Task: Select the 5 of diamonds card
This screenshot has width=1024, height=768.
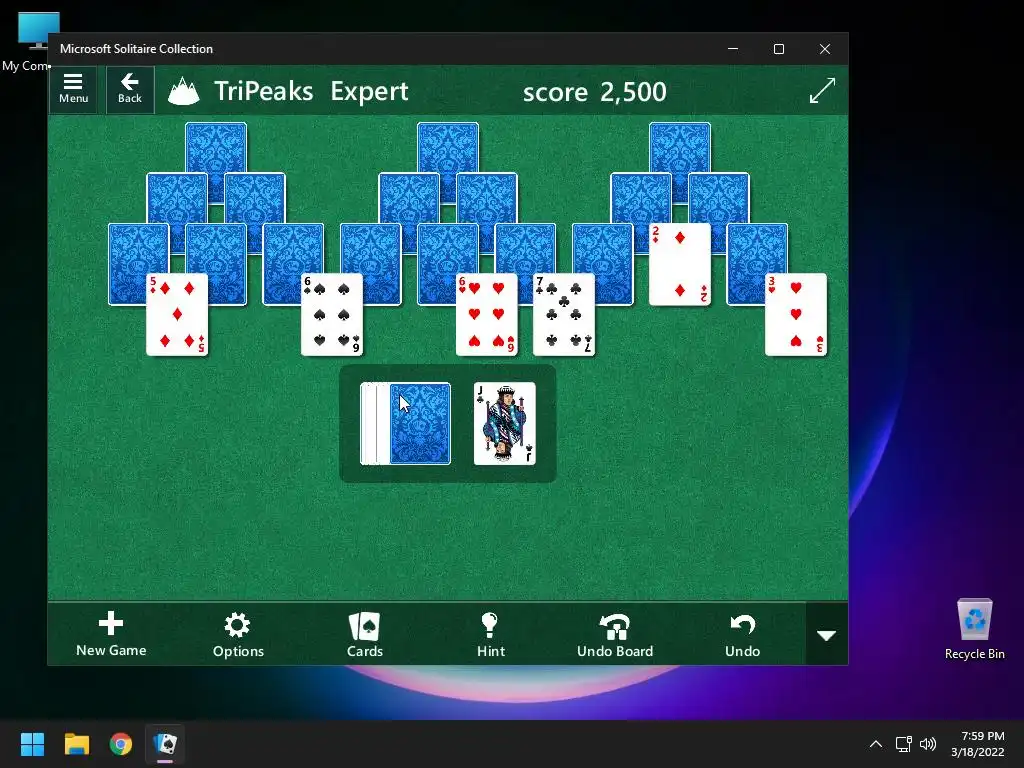Action: (x=177, y=314)
